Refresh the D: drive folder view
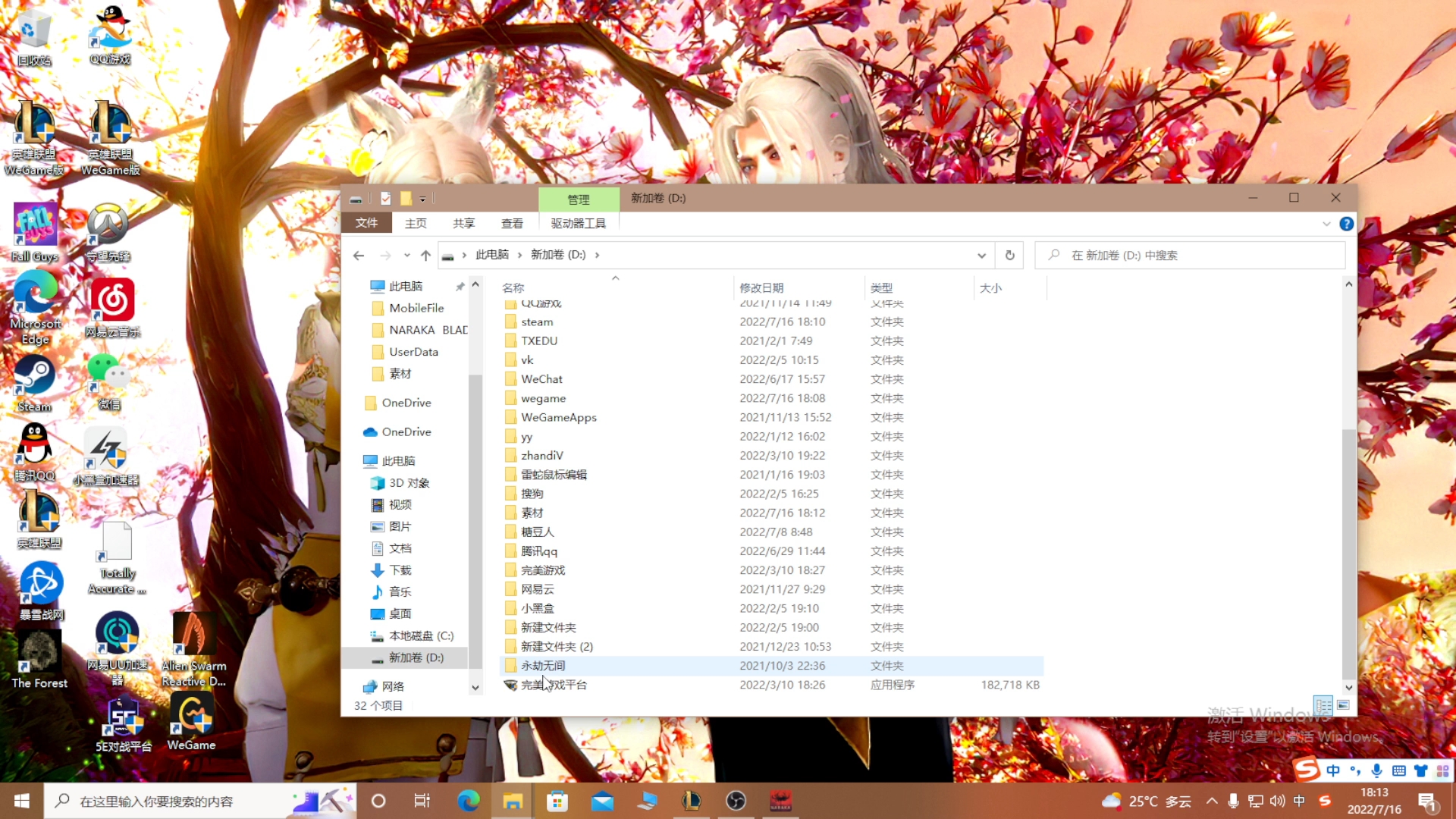The image size is (1456, 819). coord(1009,256)
